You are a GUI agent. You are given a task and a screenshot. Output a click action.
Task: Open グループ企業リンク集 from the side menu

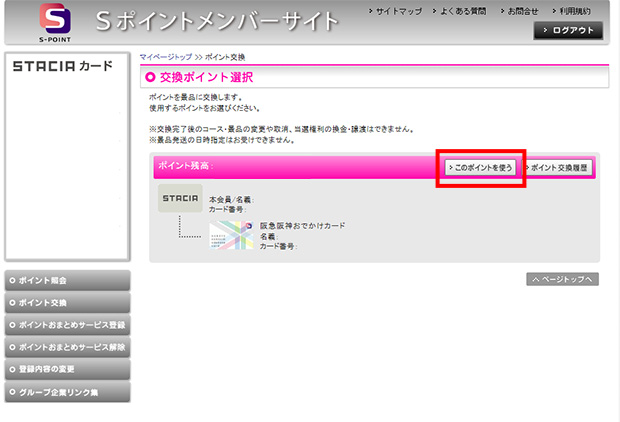coord(66,391)
